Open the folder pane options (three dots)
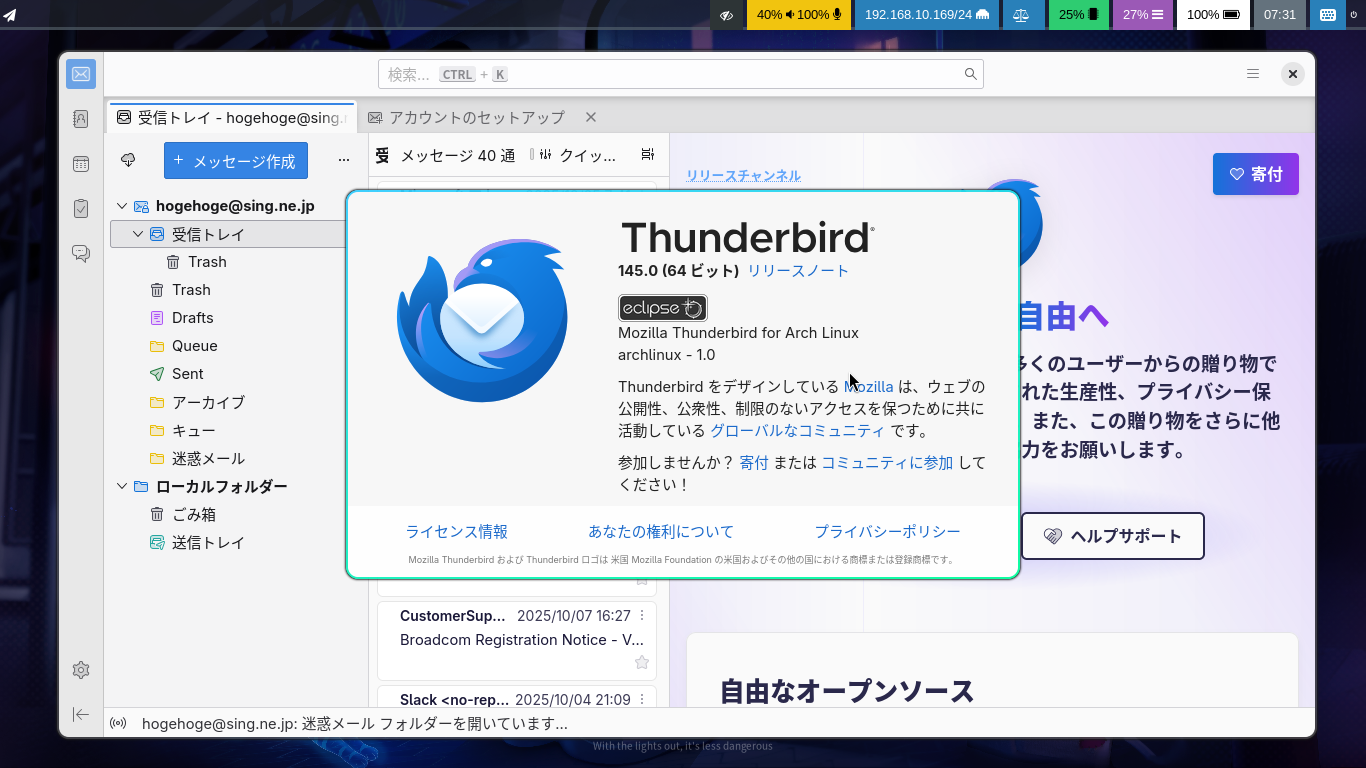 344,160
